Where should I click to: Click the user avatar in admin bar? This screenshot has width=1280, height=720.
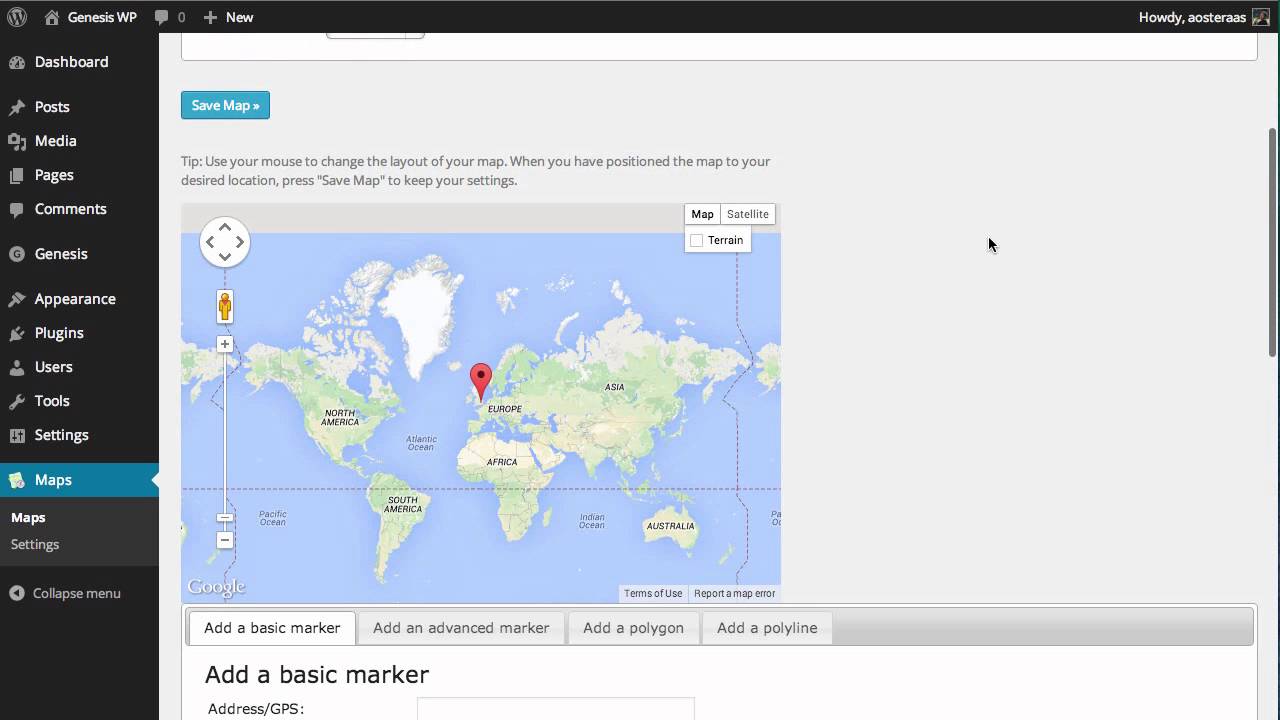1261,17
